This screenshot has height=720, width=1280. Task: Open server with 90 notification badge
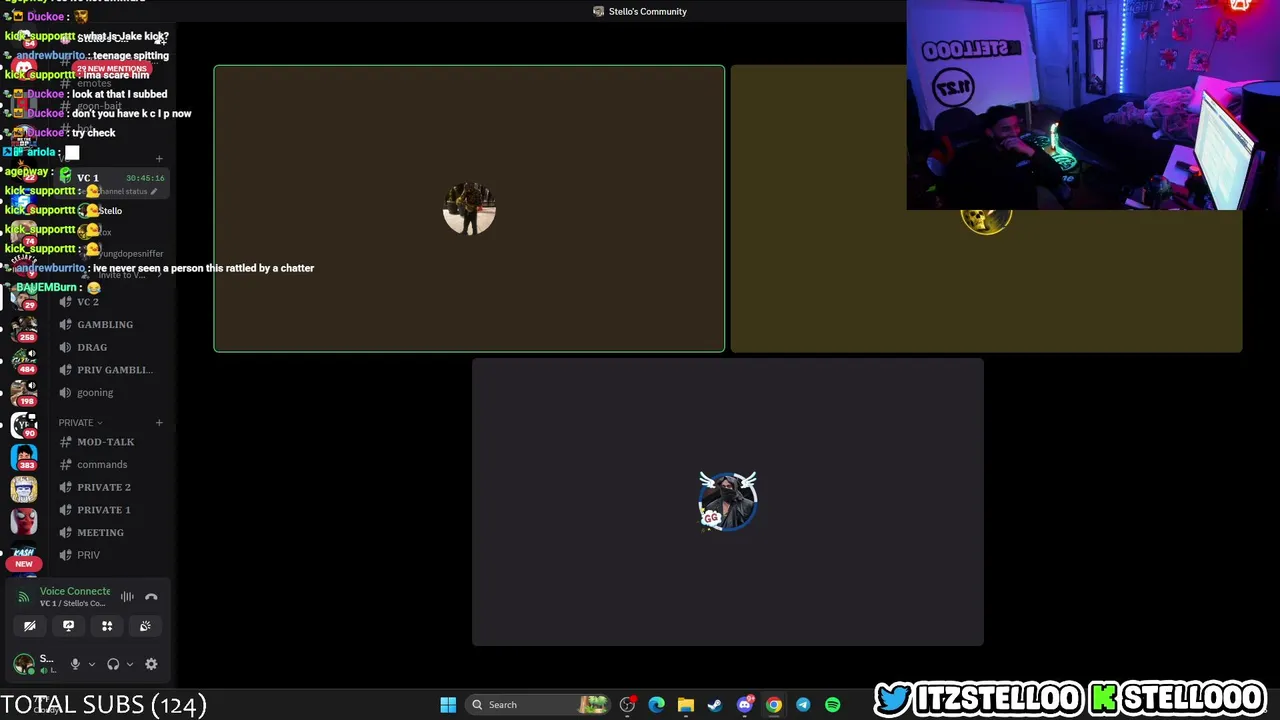click(24, 425)
